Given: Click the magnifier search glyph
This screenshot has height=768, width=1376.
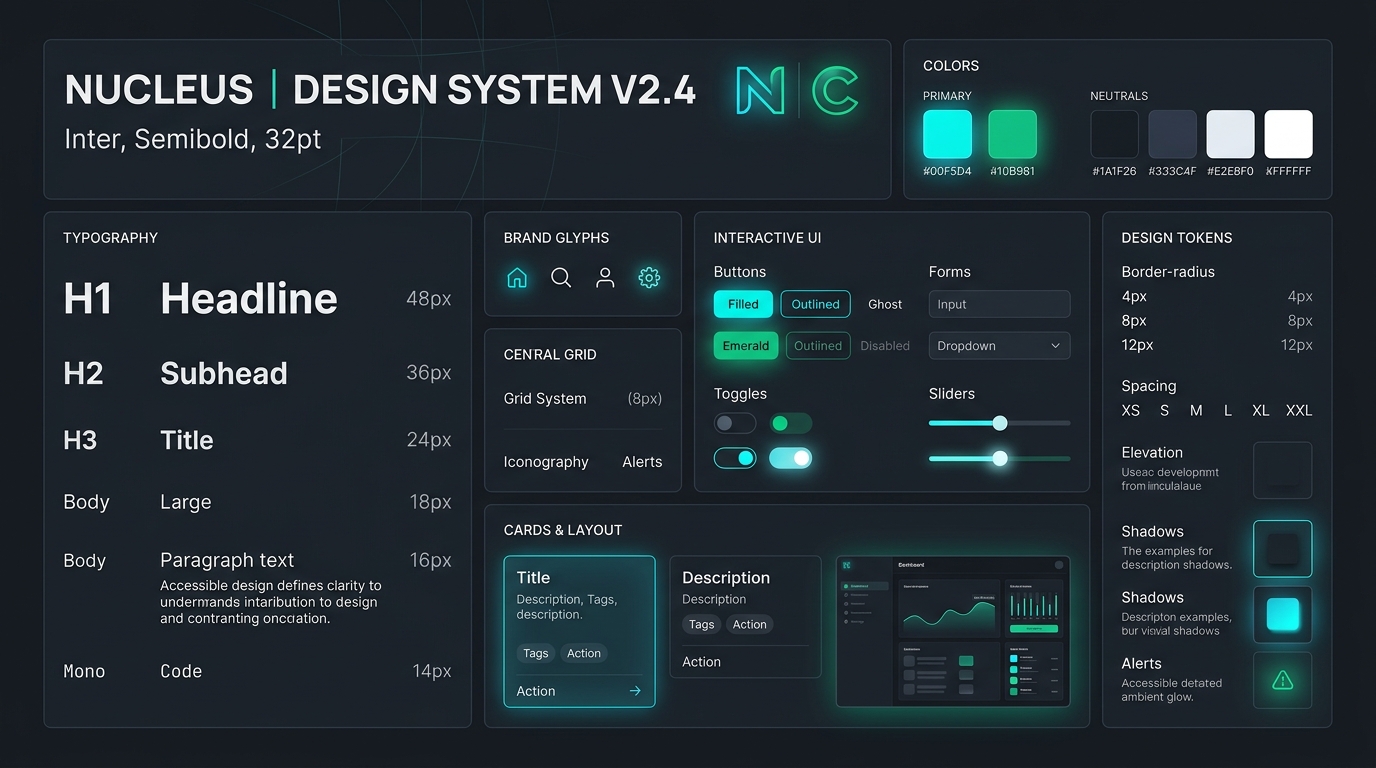Looking at the screenshot, I should pos(561,278).
